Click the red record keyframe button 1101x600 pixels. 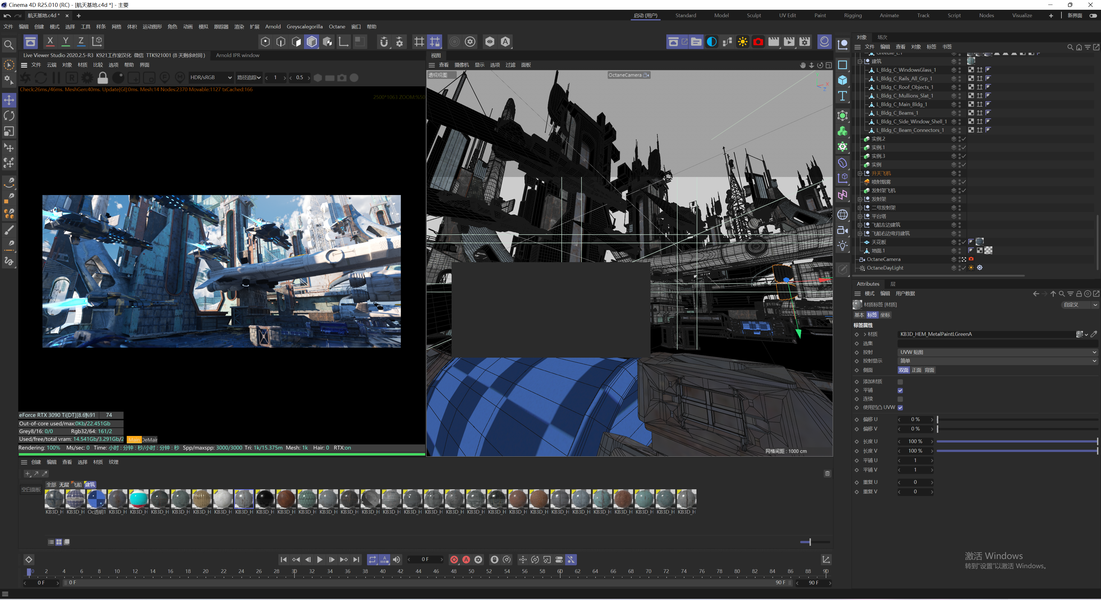point(454,559)
